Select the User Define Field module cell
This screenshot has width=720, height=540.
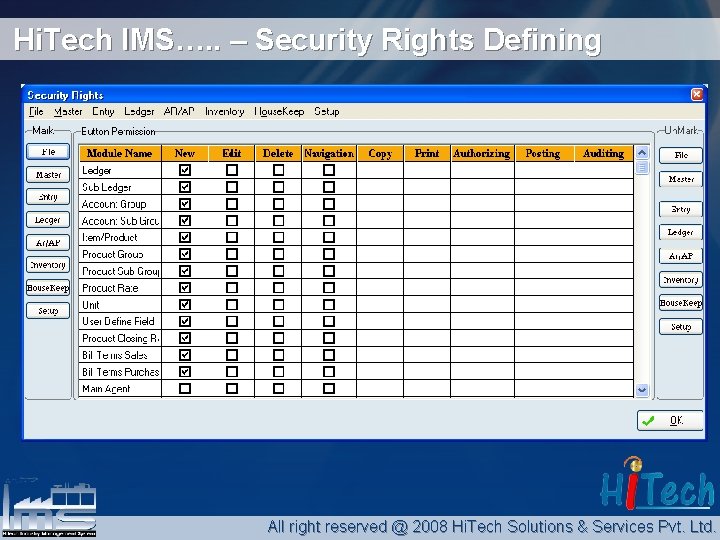[120, 321]
